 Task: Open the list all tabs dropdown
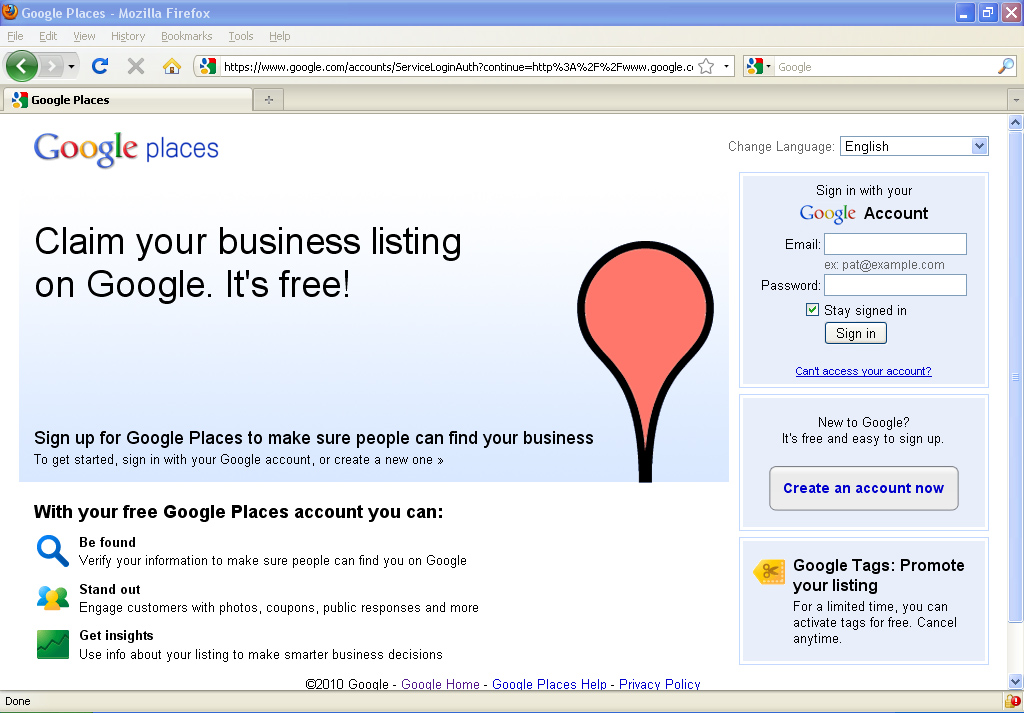(x=1016, y=100)
